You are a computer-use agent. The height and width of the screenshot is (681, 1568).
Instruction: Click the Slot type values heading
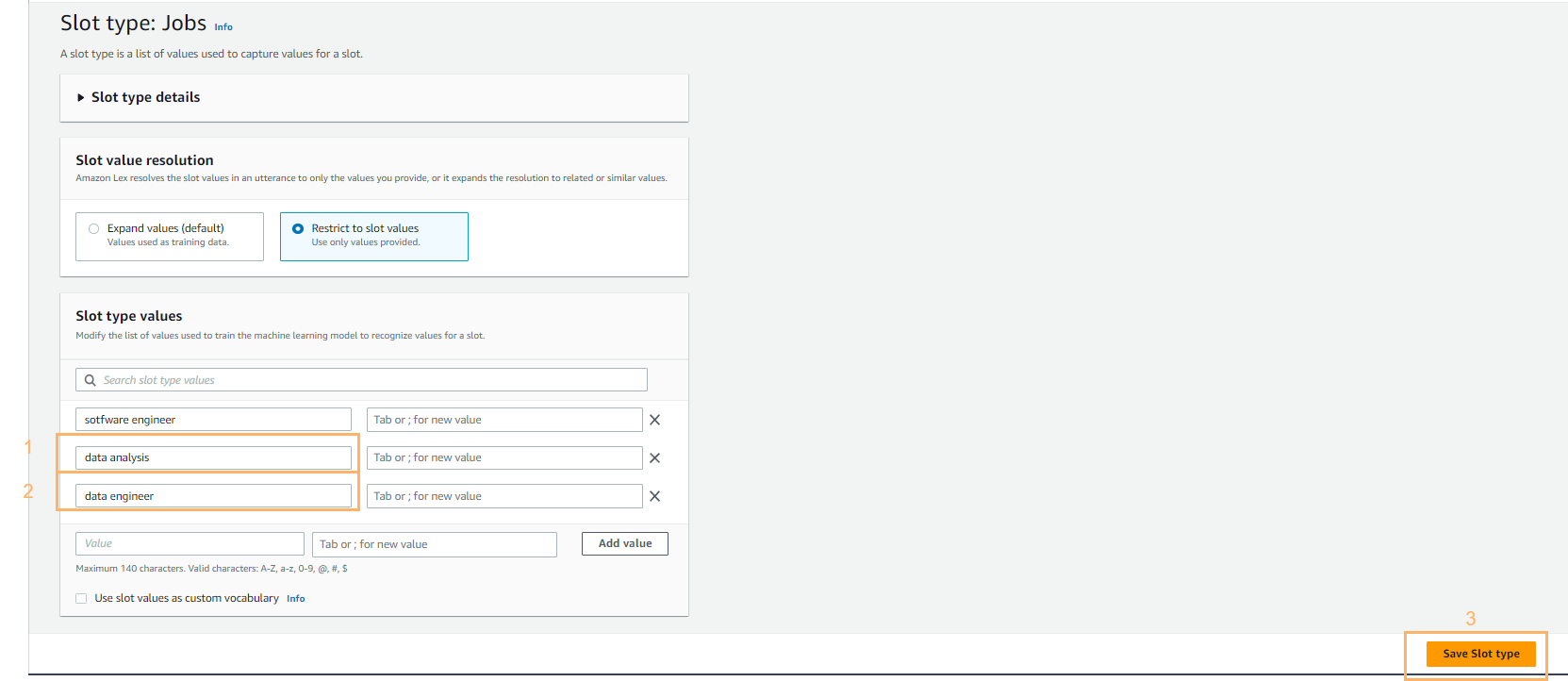tap(129, 316)
